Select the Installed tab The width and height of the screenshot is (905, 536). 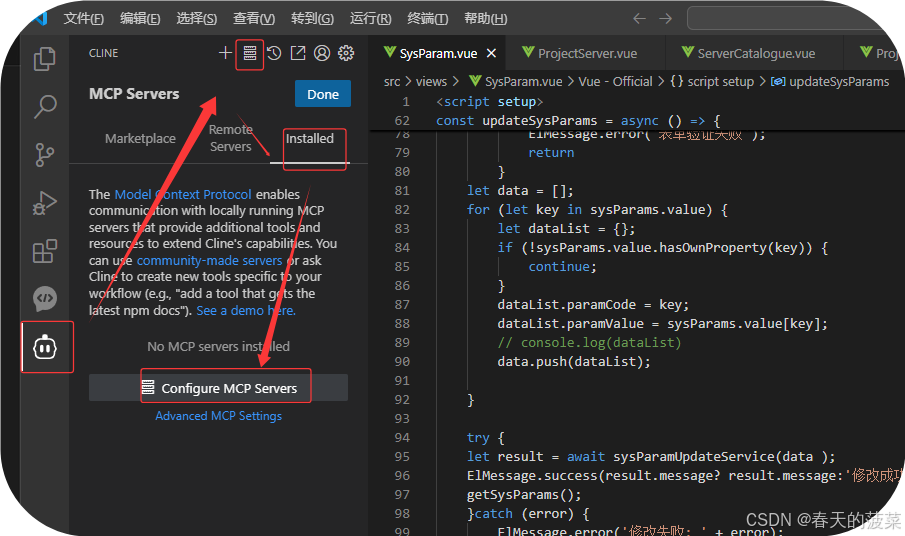point(309,138)
